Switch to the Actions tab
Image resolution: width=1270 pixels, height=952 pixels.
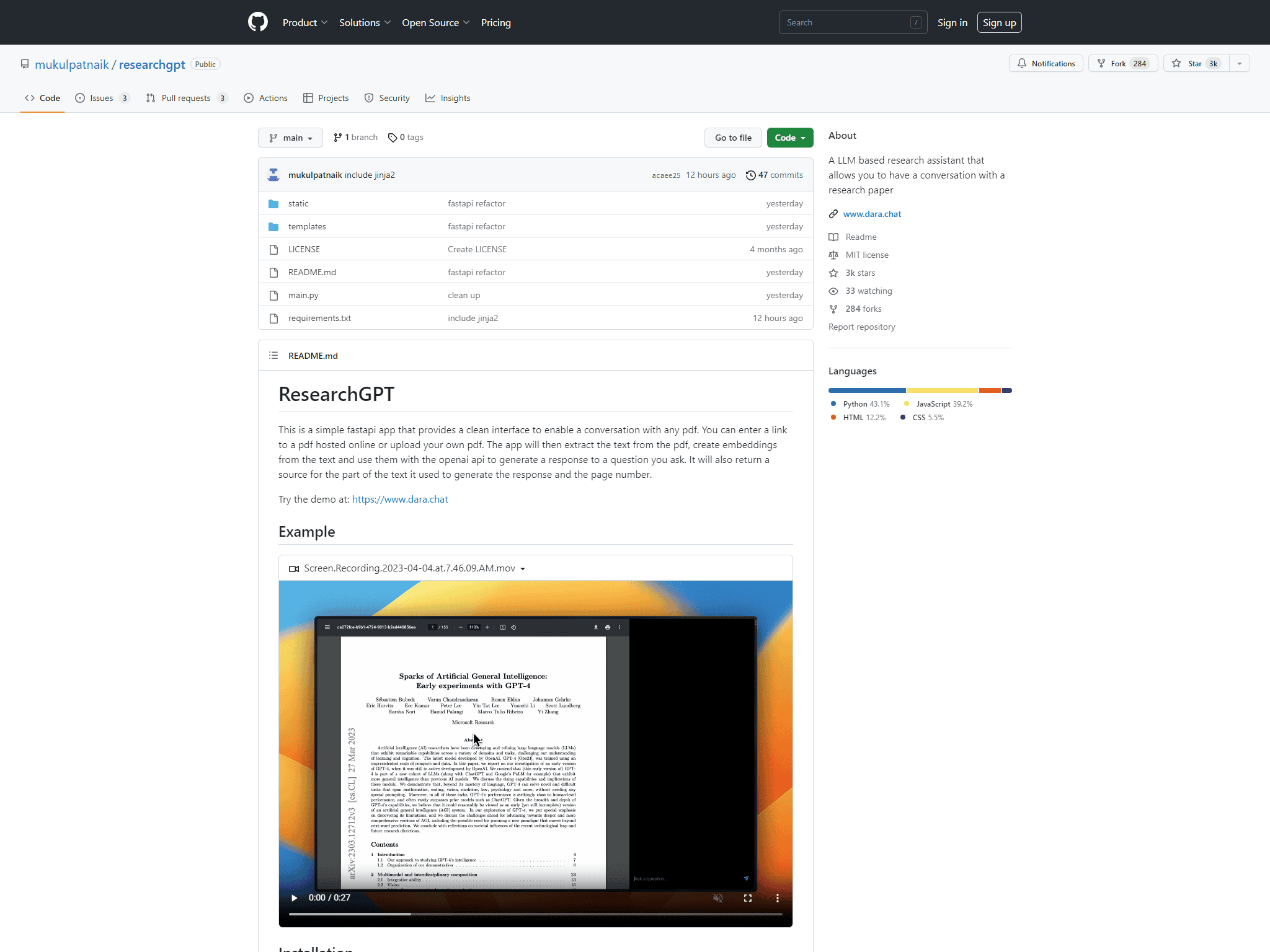[265, 98]
